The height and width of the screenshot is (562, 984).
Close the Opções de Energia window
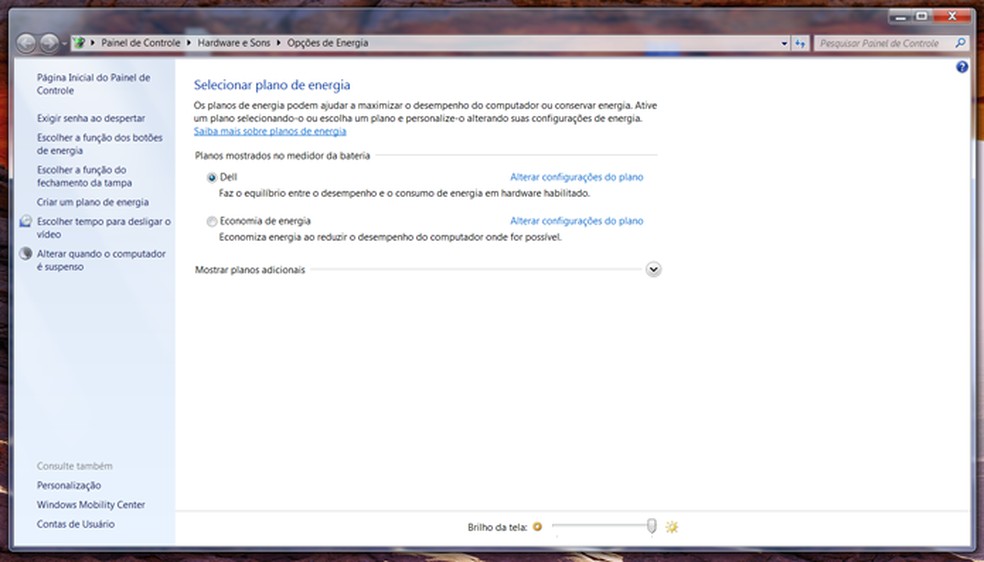(x=953, y=17)
